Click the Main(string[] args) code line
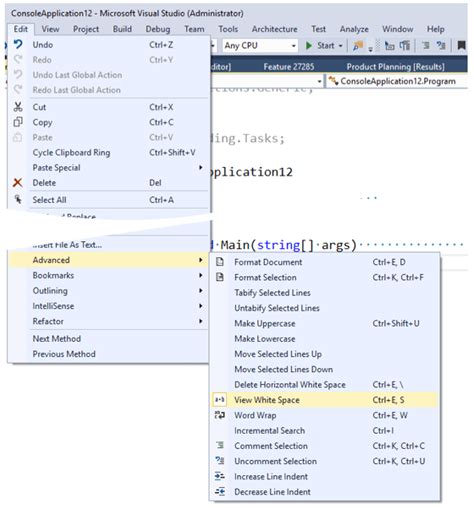The width and height of the screenshot is (474, 508). 288,245
